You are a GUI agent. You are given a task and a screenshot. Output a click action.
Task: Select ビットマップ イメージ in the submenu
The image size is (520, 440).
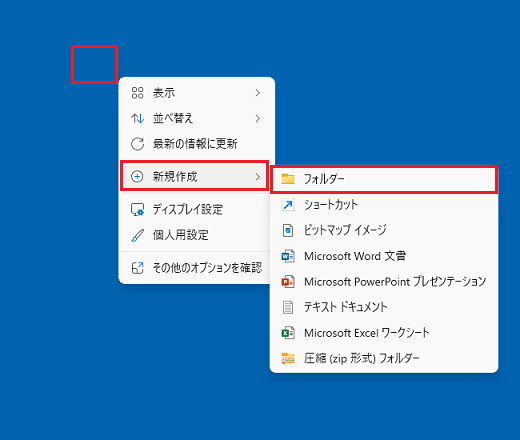[x=384, y=230]
